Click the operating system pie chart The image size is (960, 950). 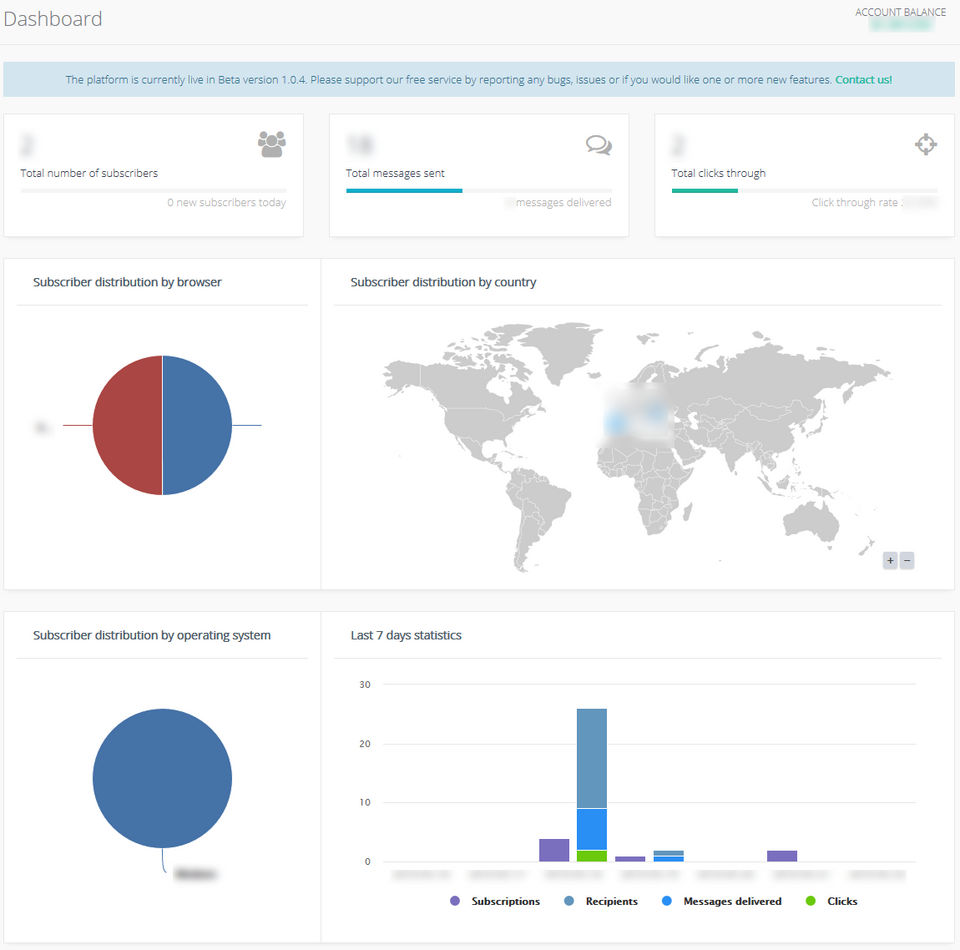pyautogui.click(x=162, y=779)
